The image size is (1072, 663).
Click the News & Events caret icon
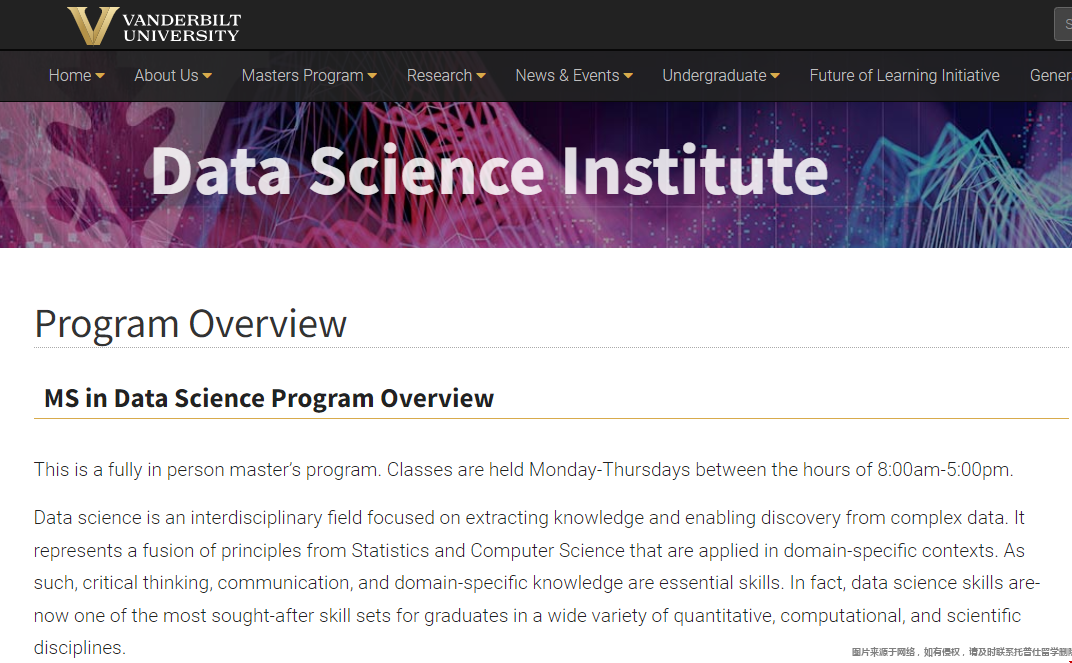point(628,76)
